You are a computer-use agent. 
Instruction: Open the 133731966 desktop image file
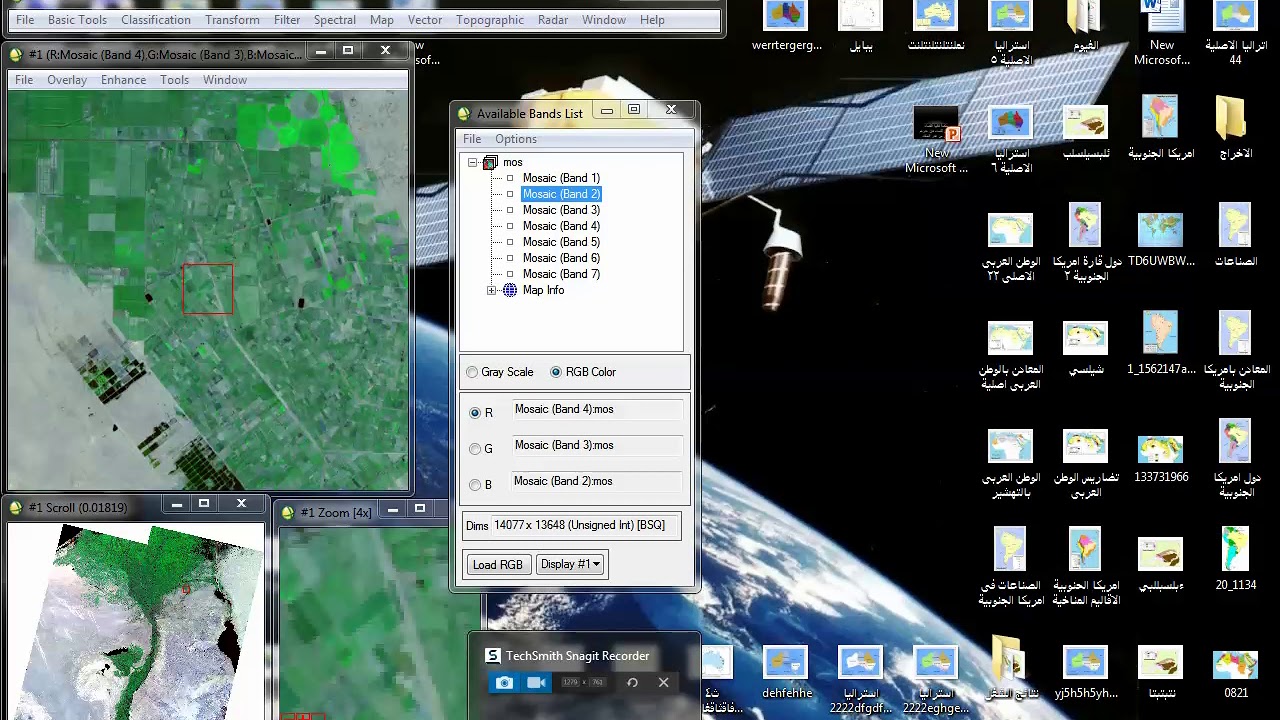pyautogui.click(x=1160, y=450)
